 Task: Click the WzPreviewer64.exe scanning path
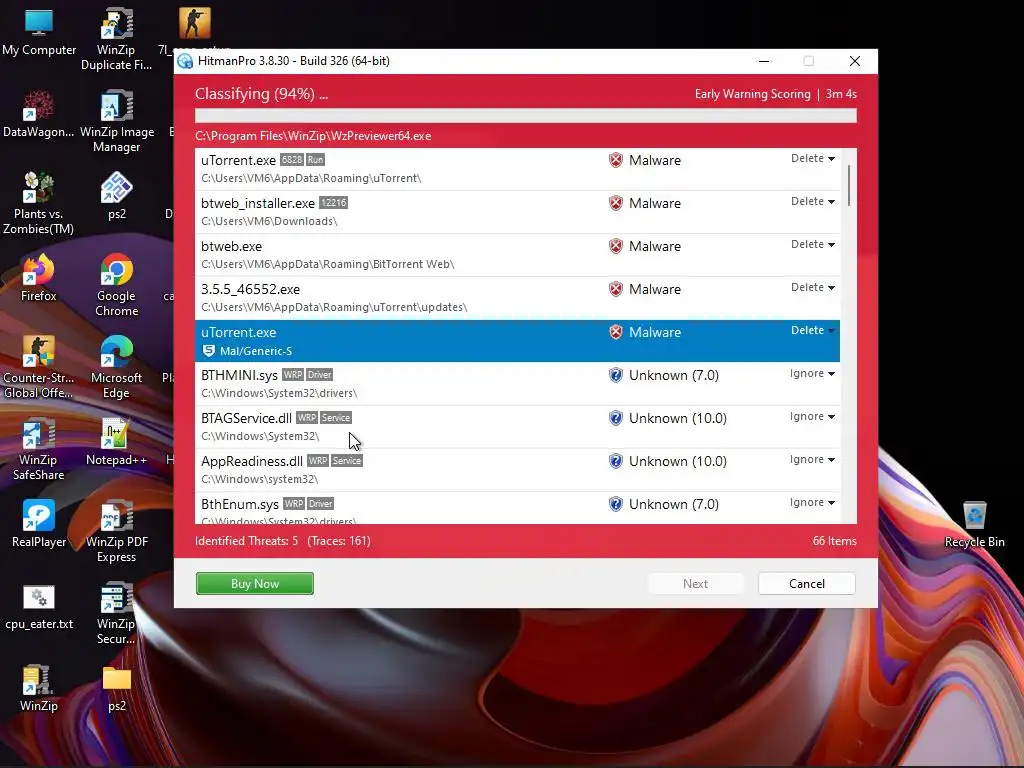click(313, 136)
